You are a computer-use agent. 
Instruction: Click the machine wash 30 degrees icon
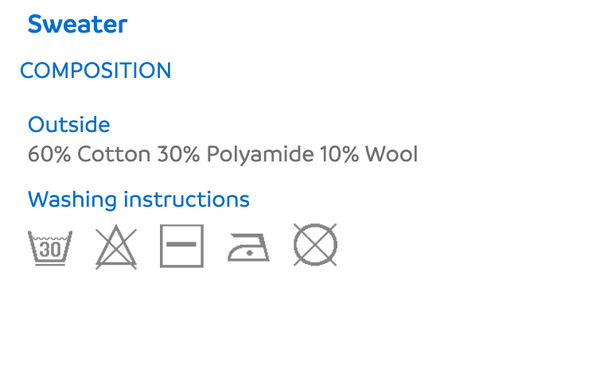tap(50, 248)
